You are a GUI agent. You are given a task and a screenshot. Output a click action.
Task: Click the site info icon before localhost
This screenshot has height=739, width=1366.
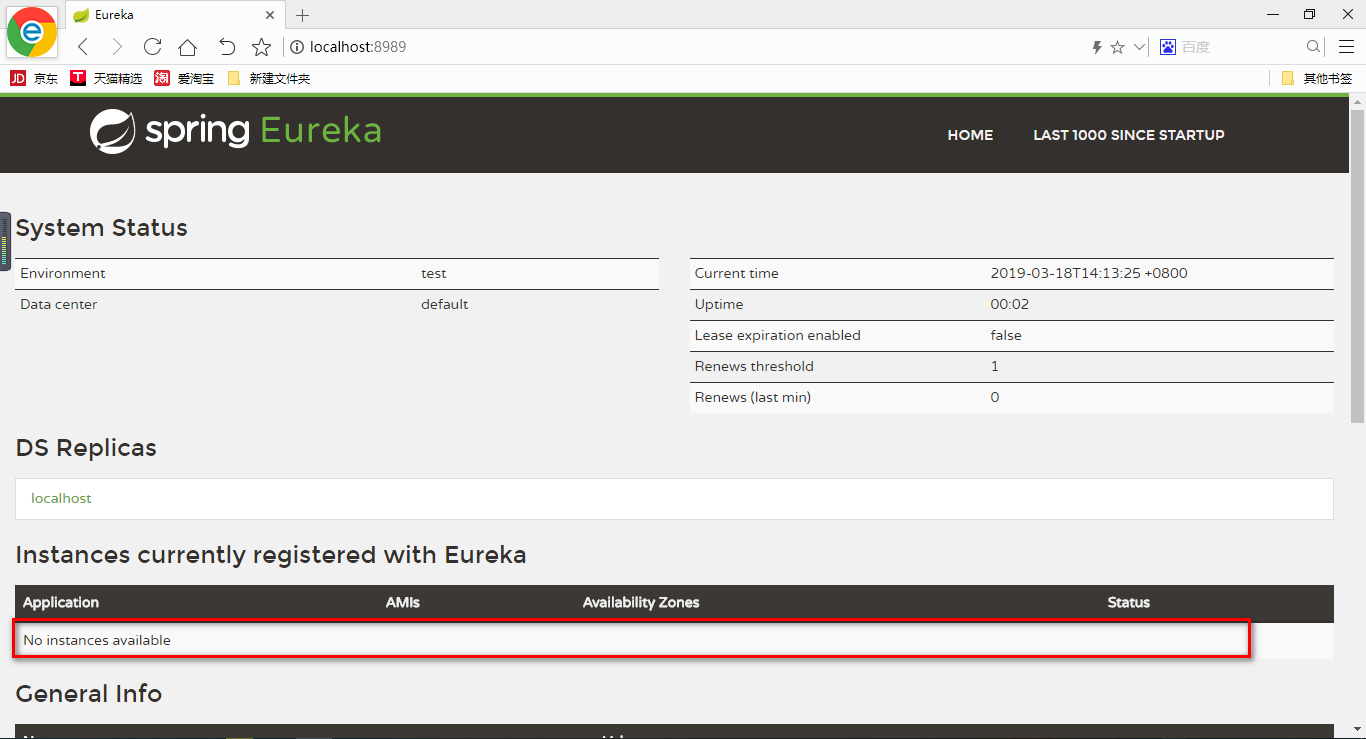(297, 47)
